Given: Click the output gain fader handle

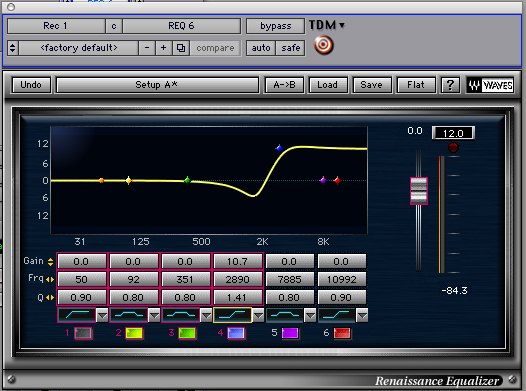Looking at the screenshot, I should [x=419, y=191].
